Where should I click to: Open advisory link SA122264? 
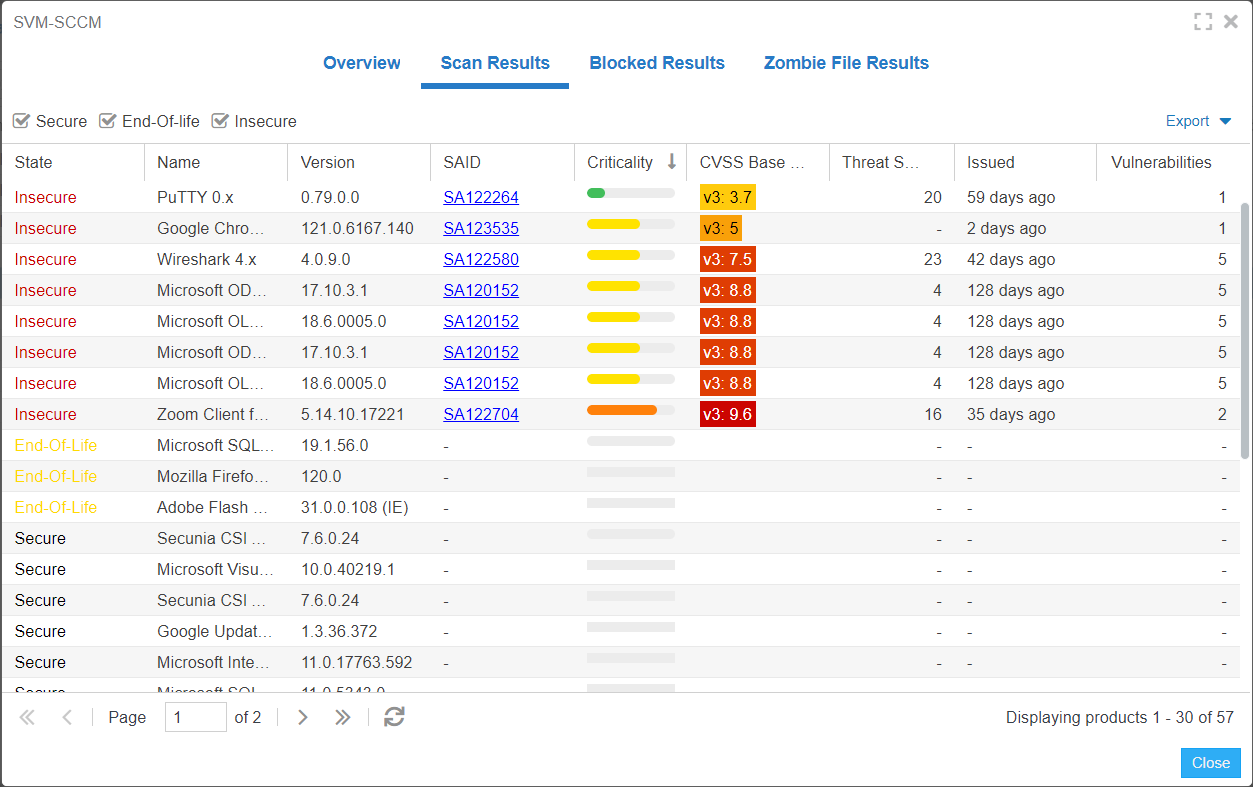481,198
